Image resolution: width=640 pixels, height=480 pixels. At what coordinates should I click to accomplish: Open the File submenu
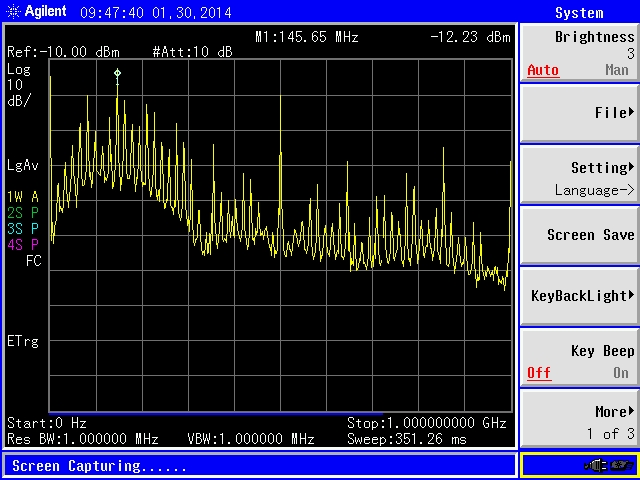[579, 113]
